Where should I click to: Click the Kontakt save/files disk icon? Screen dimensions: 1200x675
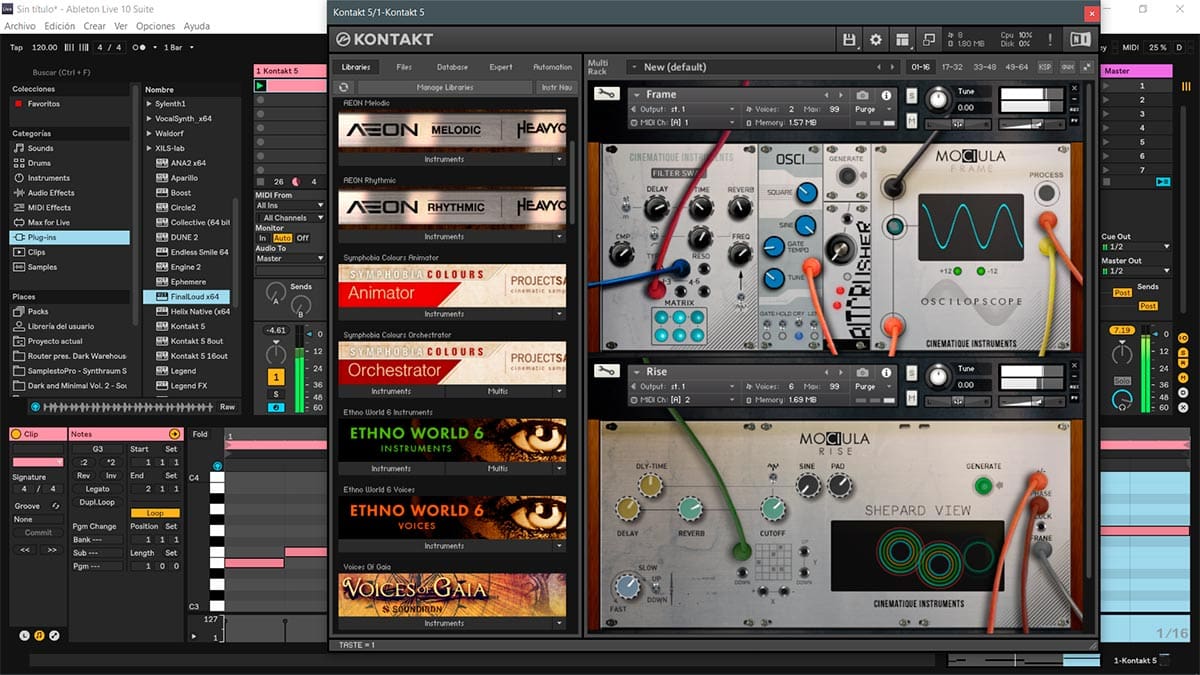pos(849,39)
